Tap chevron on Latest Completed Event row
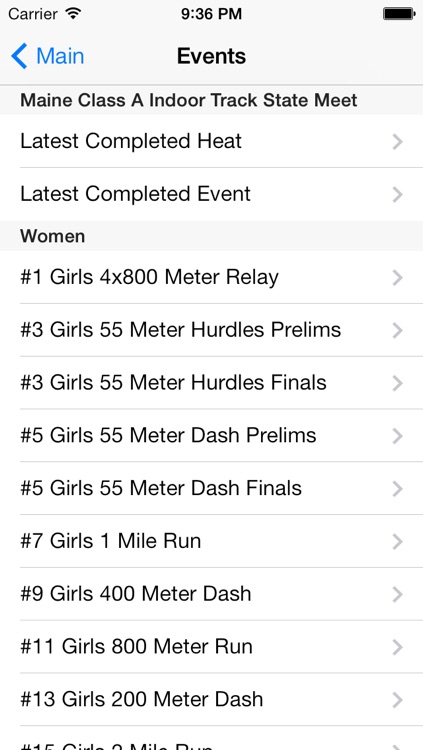This screenshot has width=423, height=750. [397, 194]
